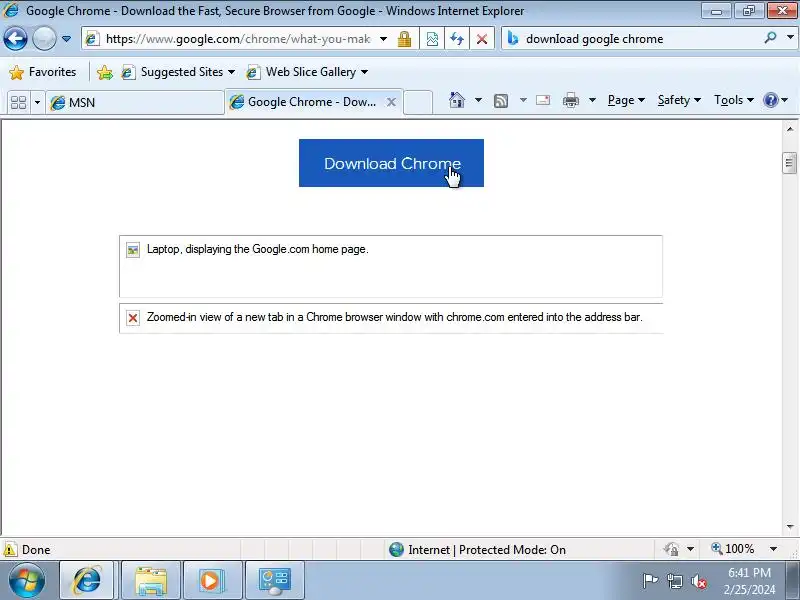Image resolution: width=800 pixels, height=600 pixels.
Task: Click the address bar URL field
Action: [237, 39]
